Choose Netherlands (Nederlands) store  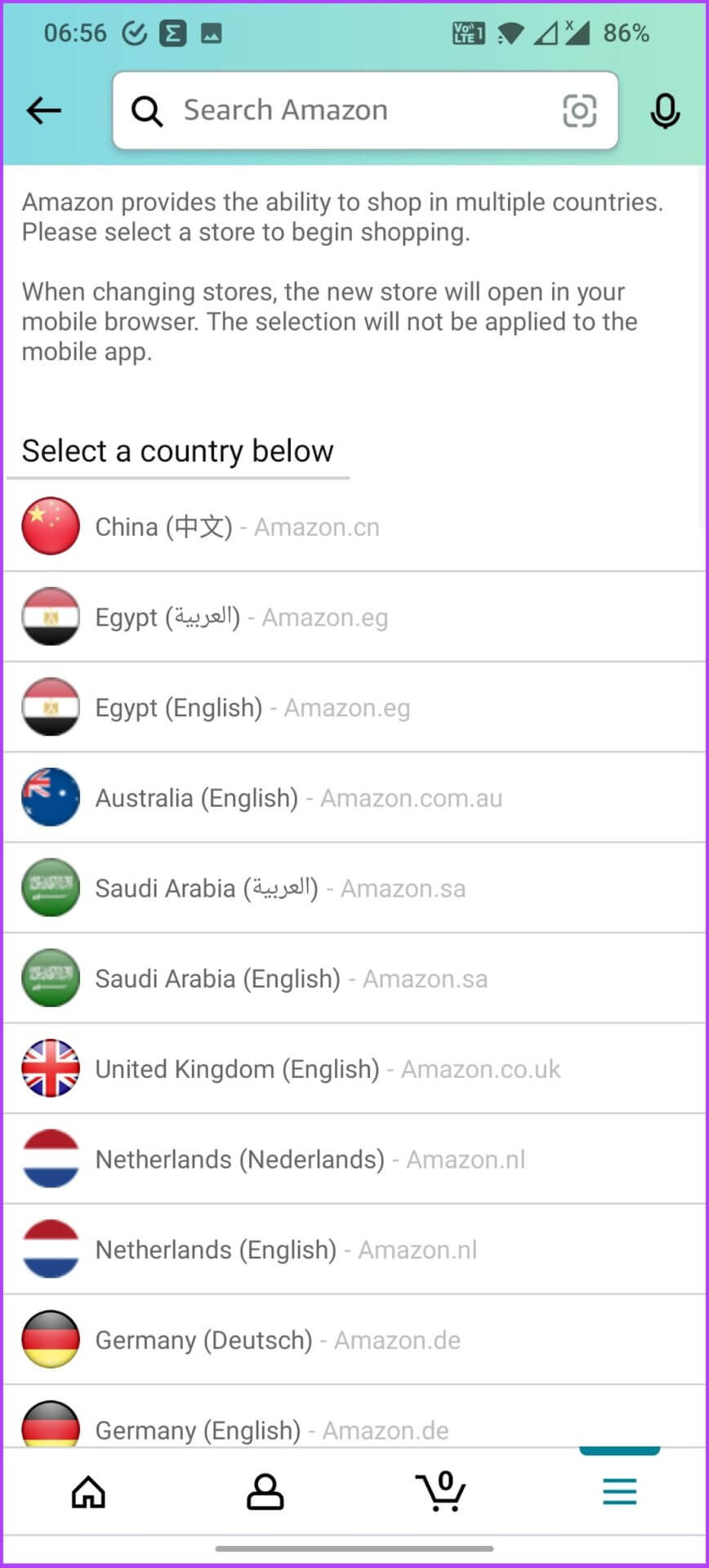[310, 1160]
